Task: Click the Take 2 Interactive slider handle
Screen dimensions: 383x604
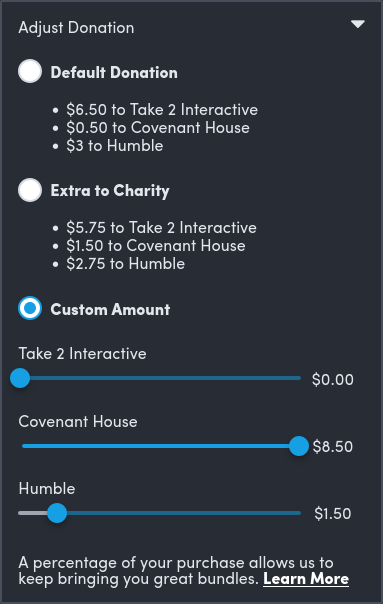Action: point(20,378)
